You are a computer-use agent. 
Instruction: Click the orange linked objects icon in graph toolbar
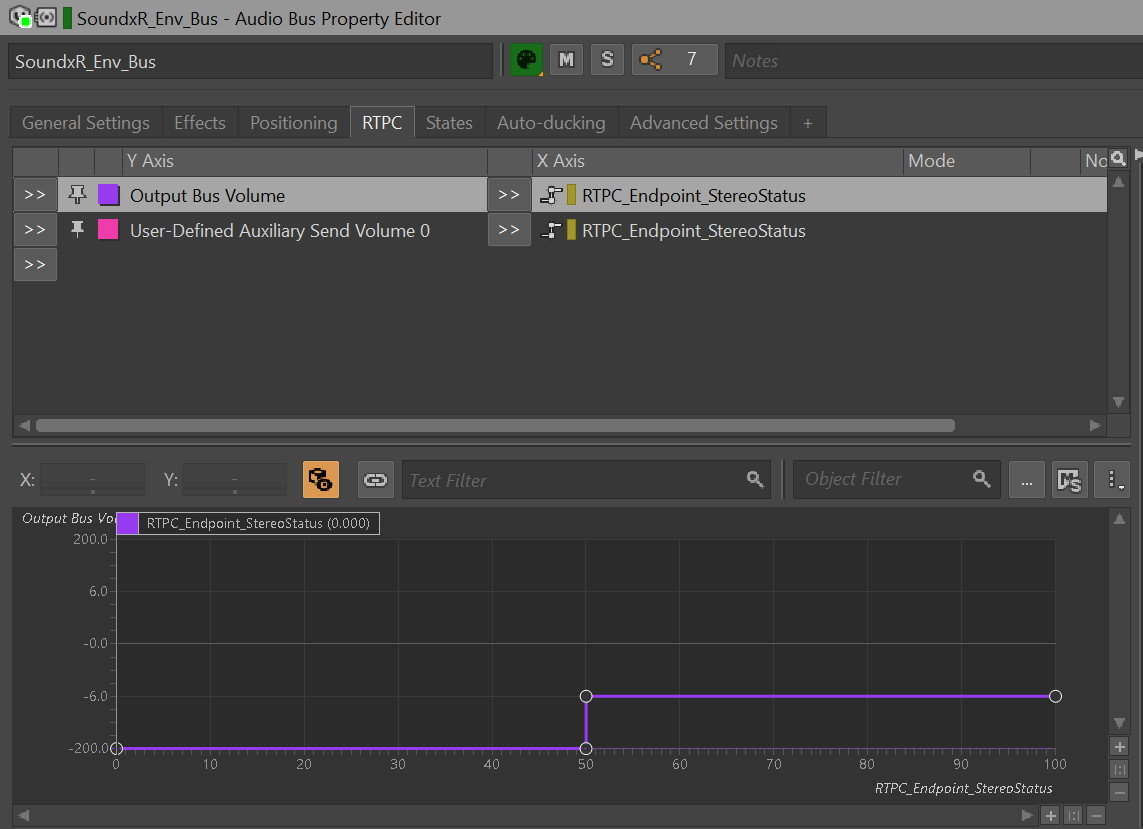(x=320, y=480)
